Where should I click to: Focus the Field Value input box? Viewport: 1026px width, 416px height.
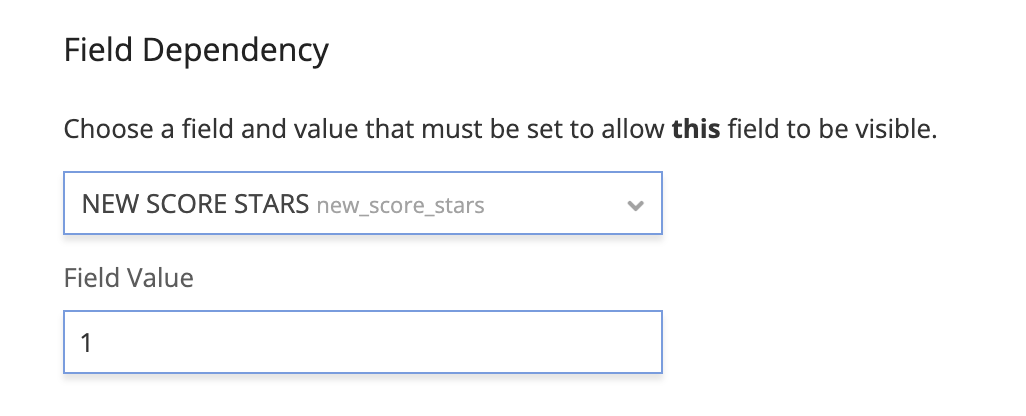(362, 343)
